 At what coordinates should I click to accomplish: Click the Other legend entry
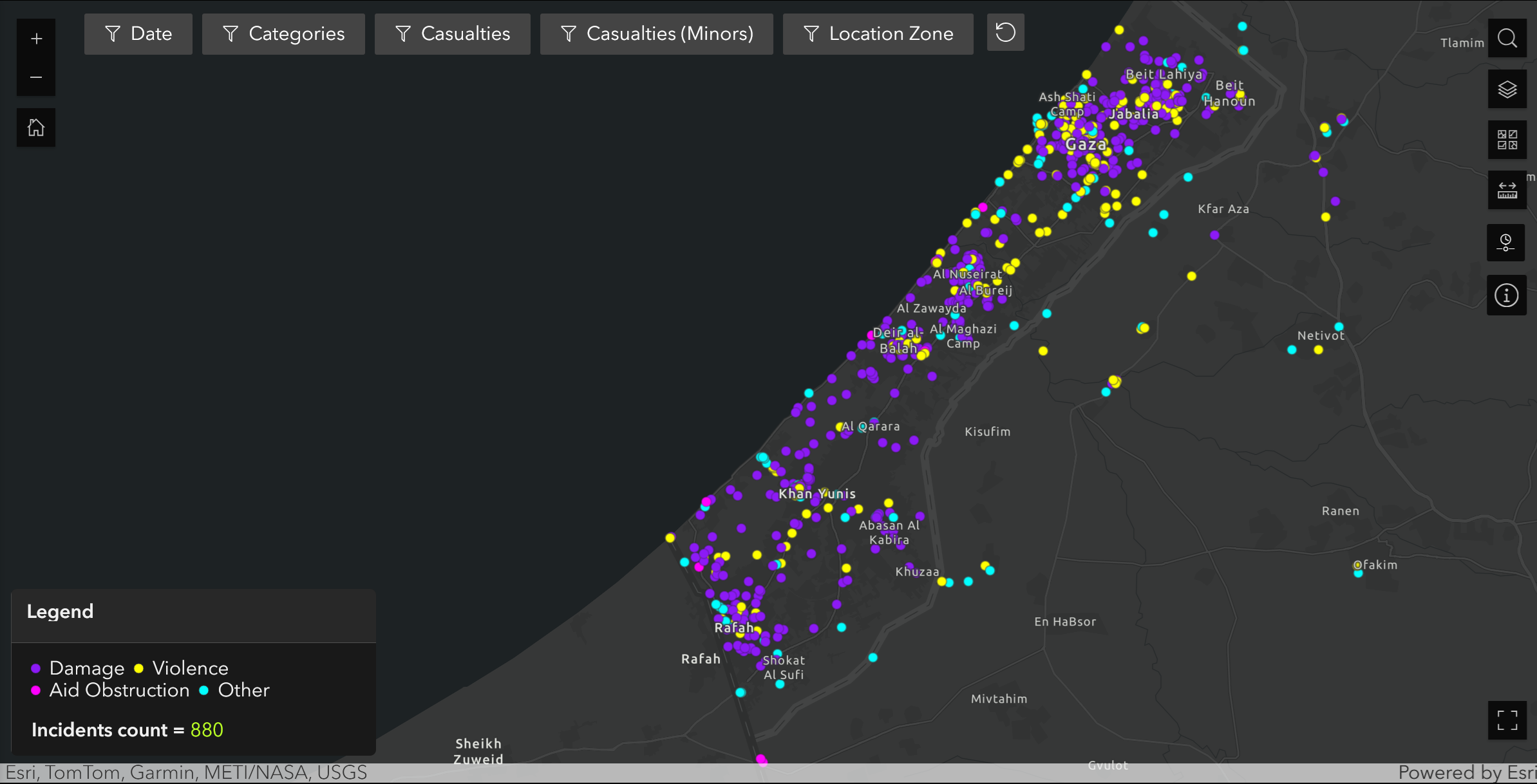click(x=234, y=690)
